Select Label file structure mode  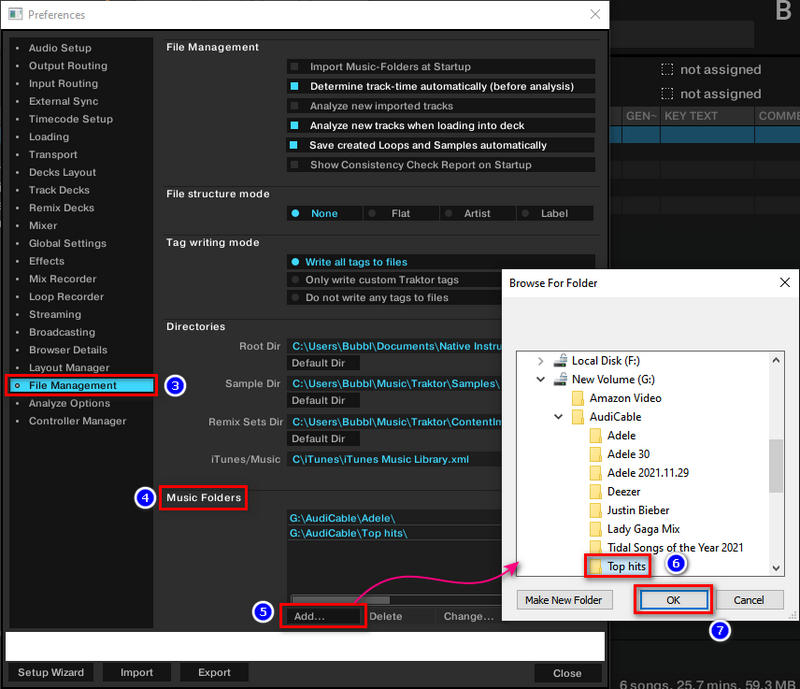tap(555, 213)
